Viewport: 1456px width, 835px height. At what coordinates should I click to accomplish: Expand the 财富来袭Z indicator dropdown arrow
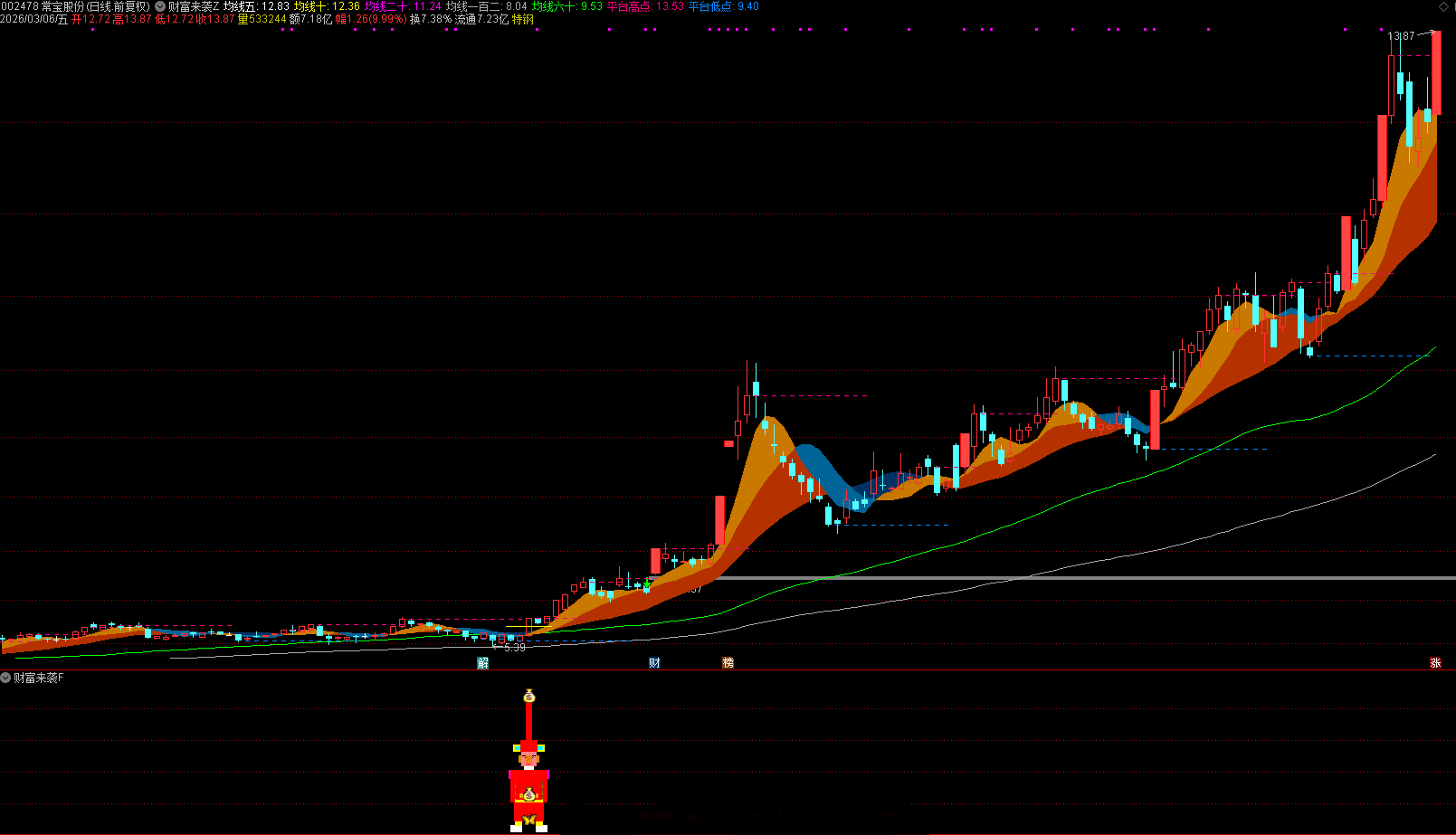pos(160,6)
